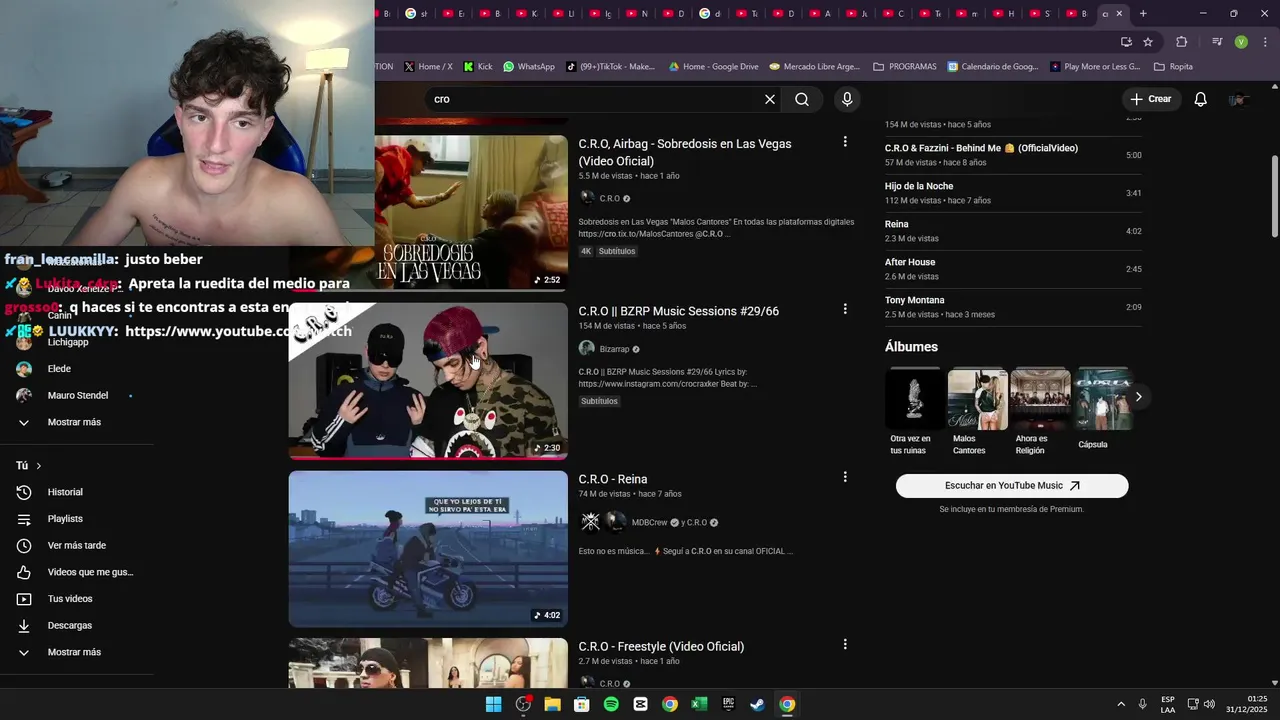Open Home / X bookmark
The image size is (1280, 720).
tap(428, 67)
